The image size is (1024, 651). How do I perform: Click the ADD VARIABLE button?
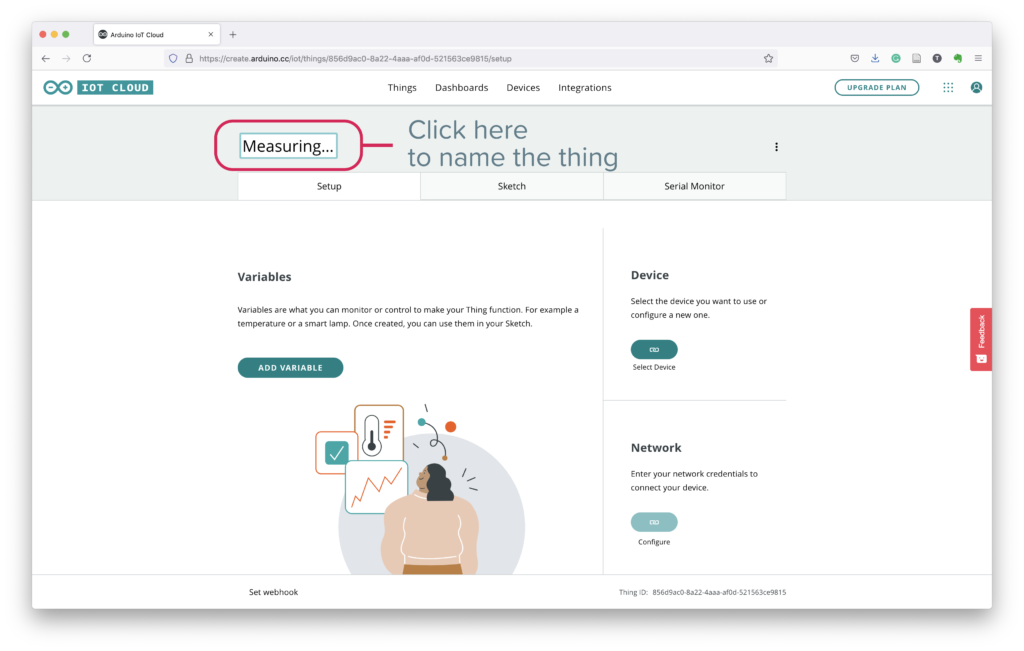290,368
